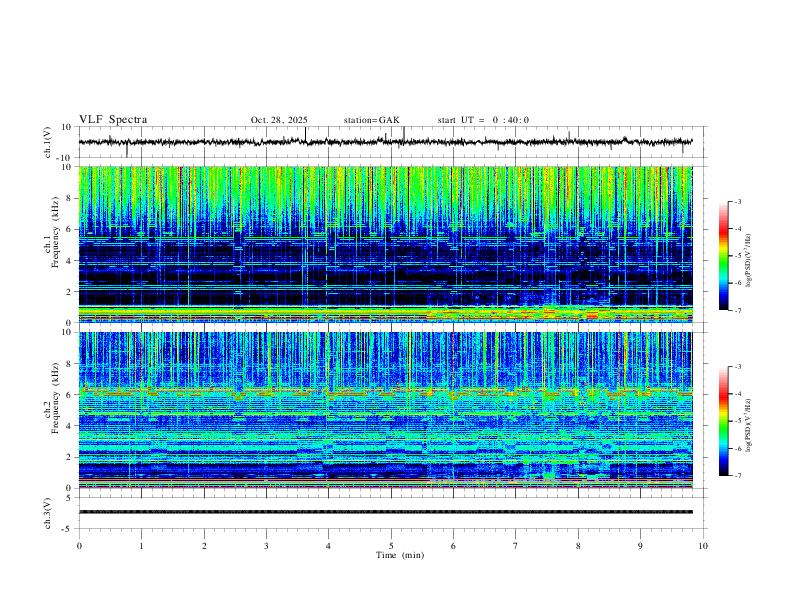
Task: Click the "ch.3(V)" axis label
Action: 48,513
